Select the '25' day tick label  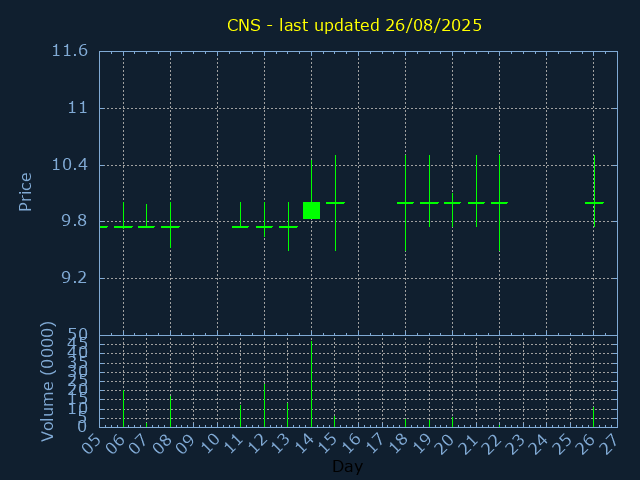click(562, 443)
